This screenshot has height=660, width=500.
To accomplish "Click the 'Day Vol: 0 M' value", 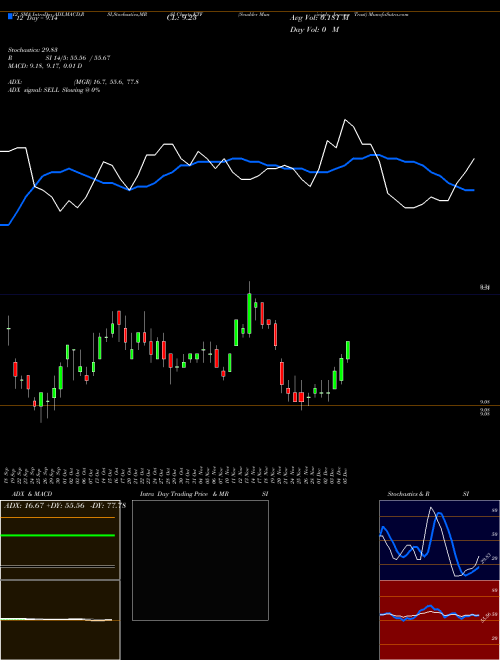I will pyautogui.click(x=314, y=30).
